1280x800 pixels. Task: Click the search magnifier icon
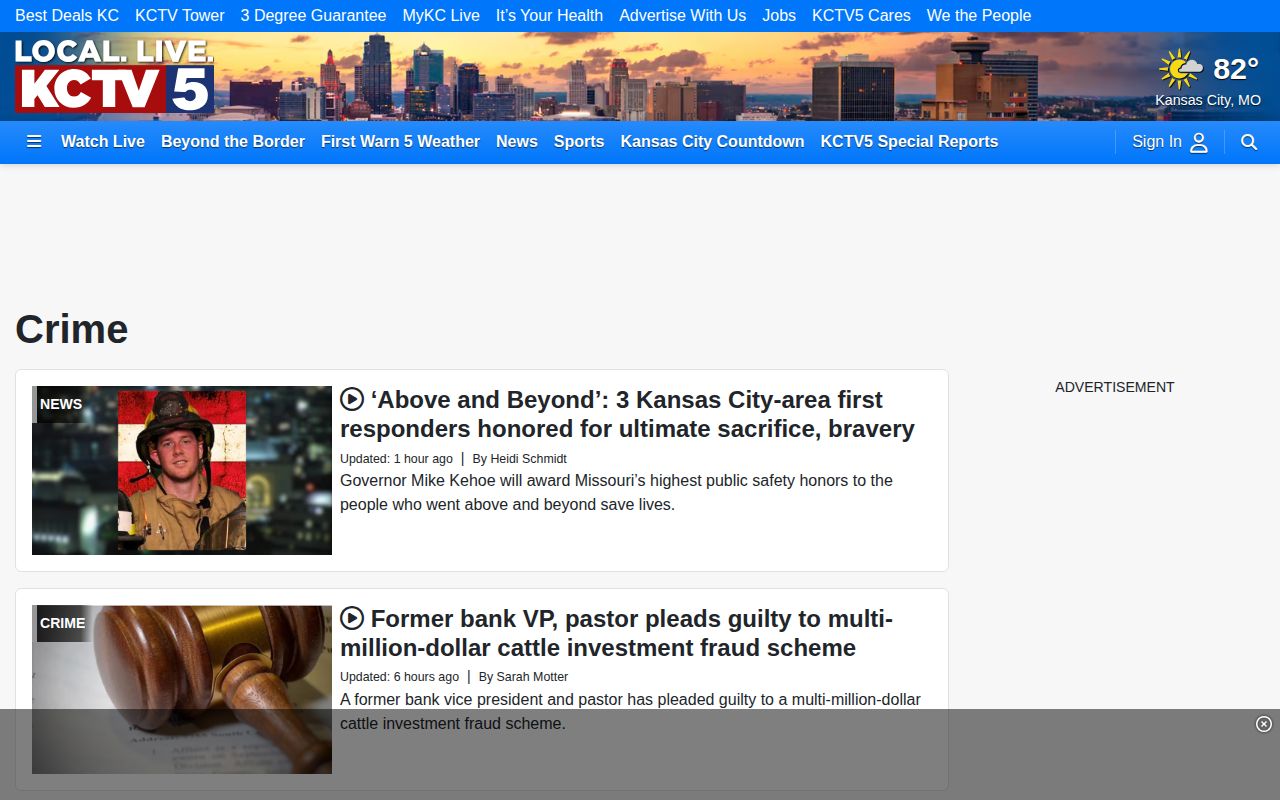1249,142
